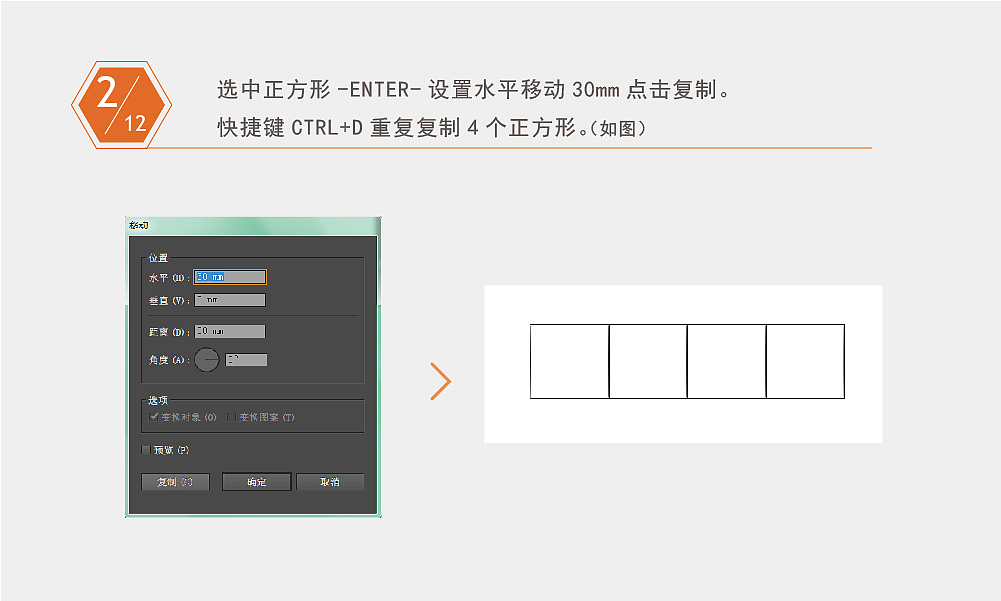Click the 位置 section header label
The image size is (1001, 601).
[156, 256]
